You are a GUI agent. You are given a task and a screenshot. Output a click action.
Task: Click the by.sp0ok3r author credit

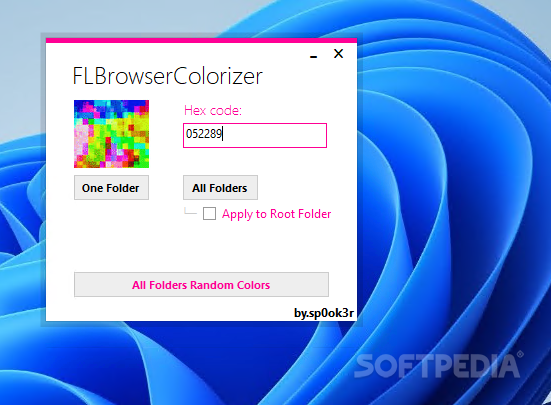tap(324, 313)
